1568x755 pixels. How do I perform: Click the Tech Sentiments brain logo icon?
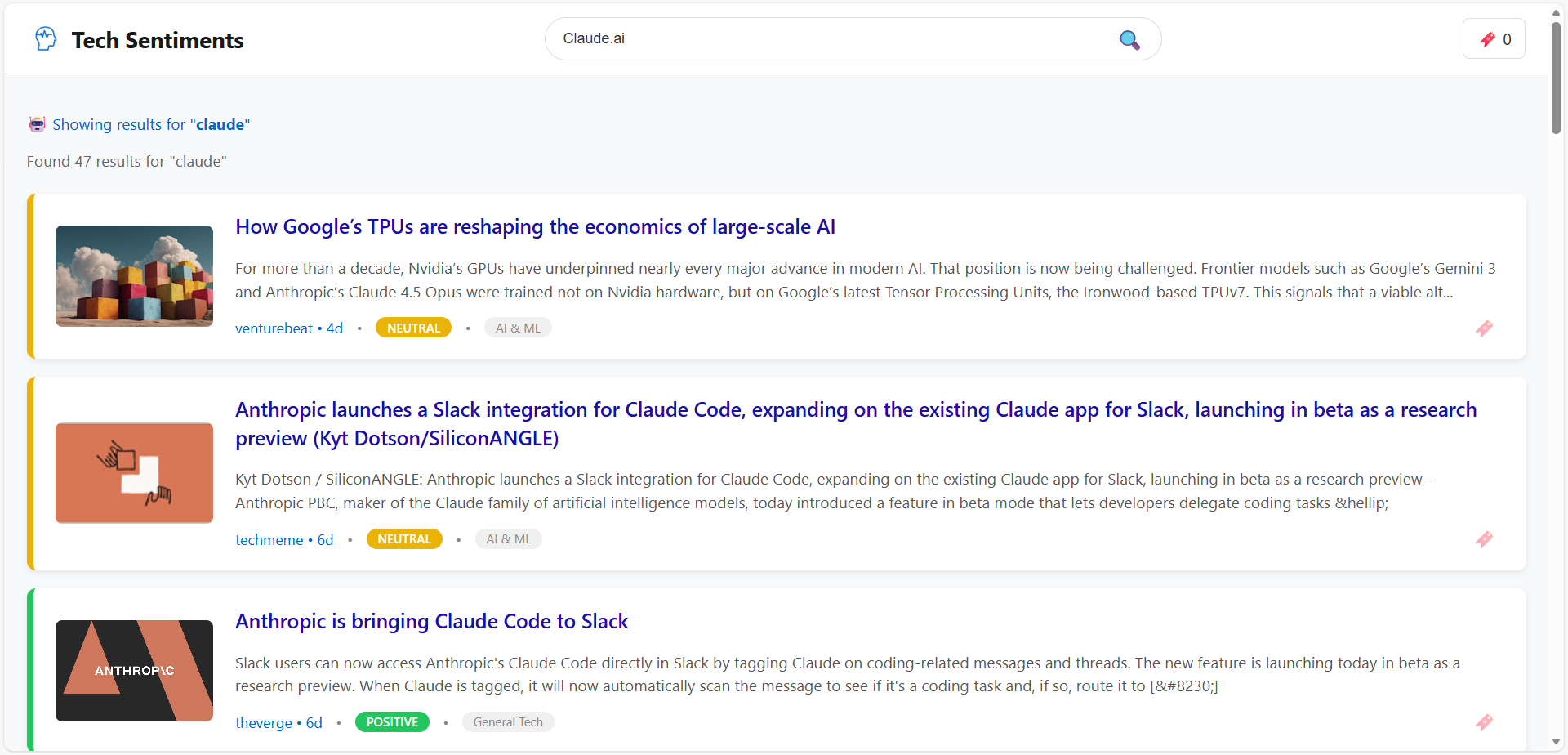(x=46, y=39)
